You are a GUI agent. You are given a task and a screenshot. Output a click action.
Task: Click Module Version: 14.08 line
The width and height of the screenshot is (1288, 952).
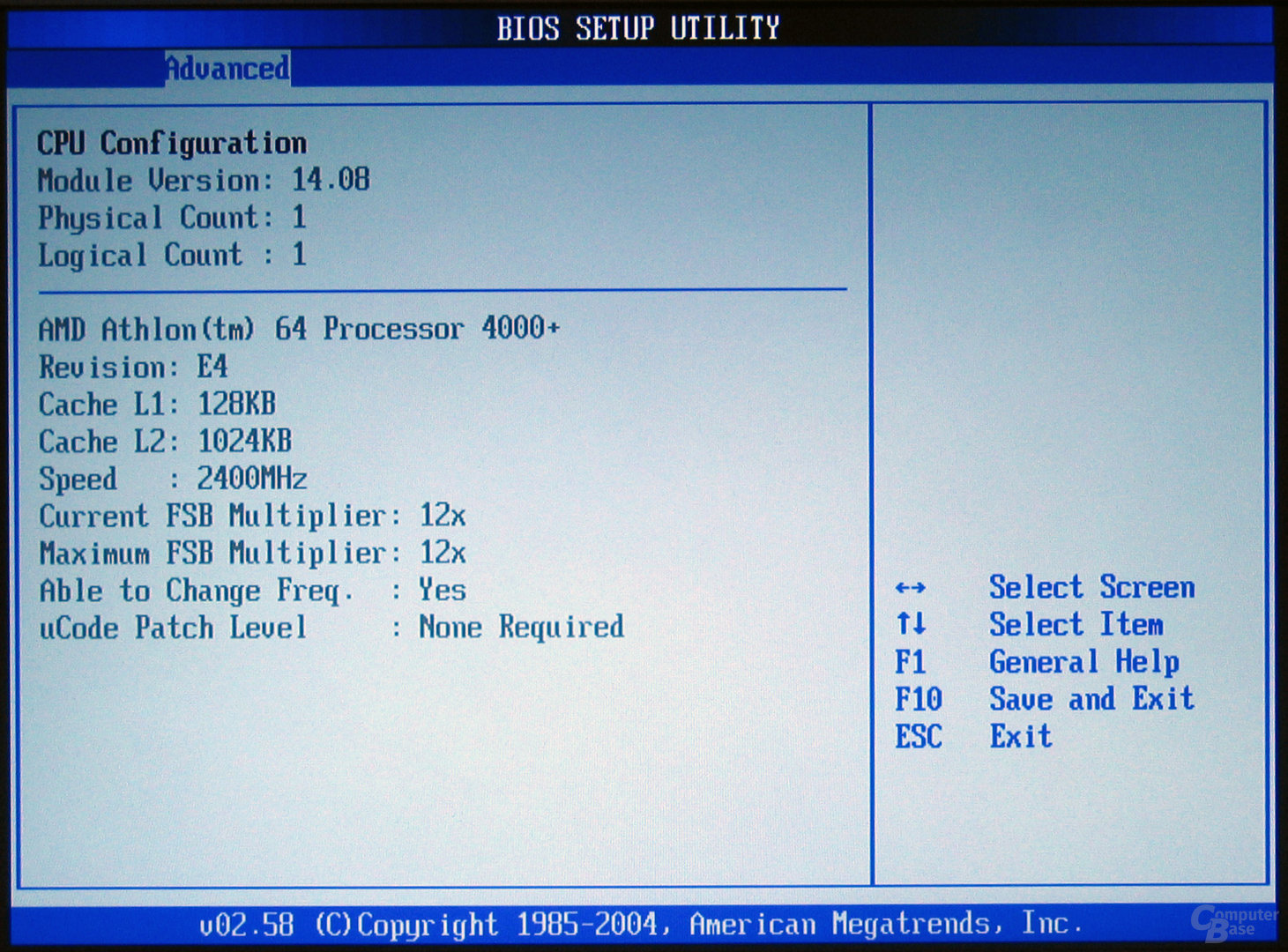pyautogui.click(x=204, y=180)
